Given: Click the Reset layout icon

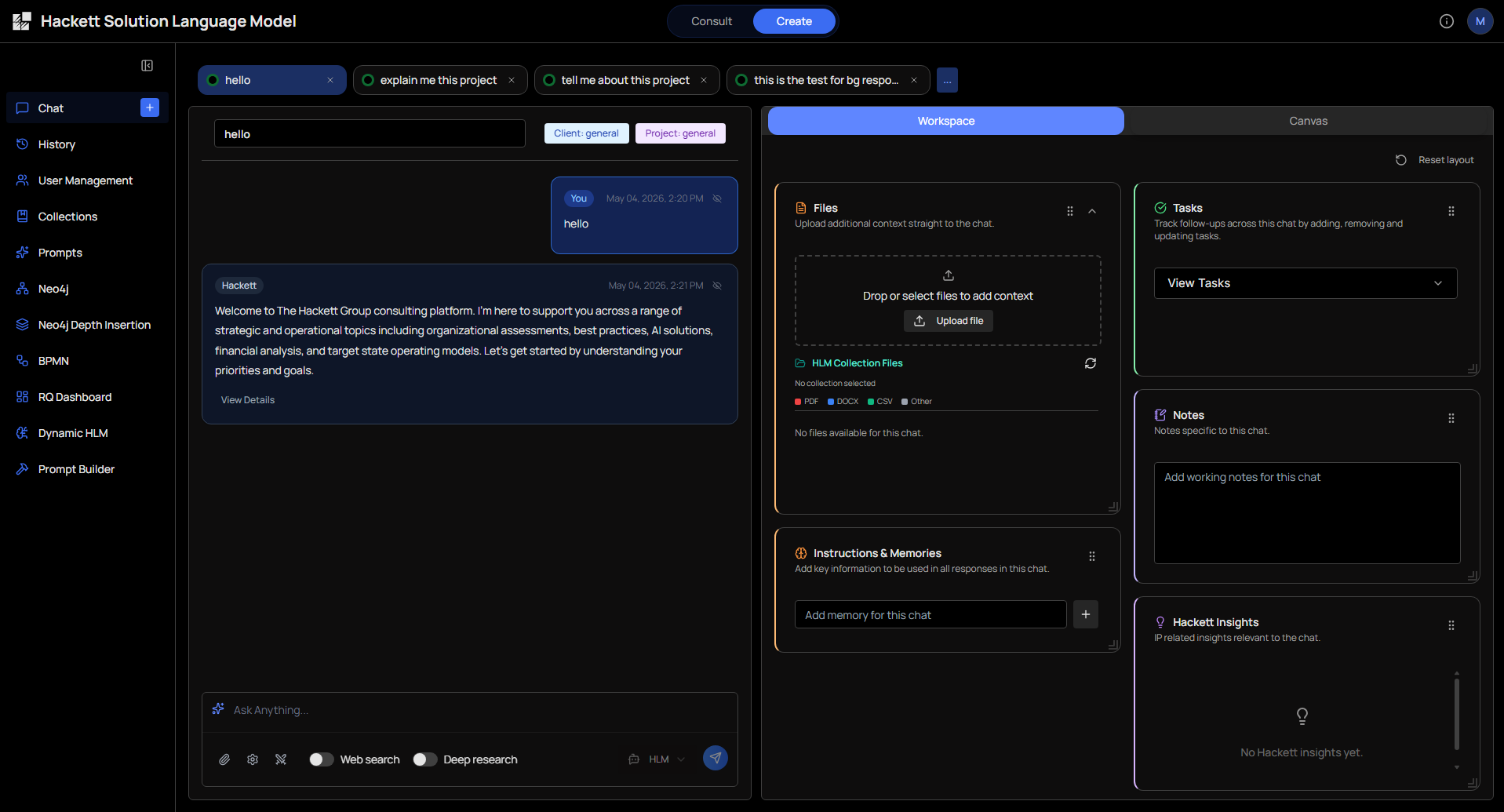Looking at the screenshot, I should pyautogui.click(x=1401, y=160).
